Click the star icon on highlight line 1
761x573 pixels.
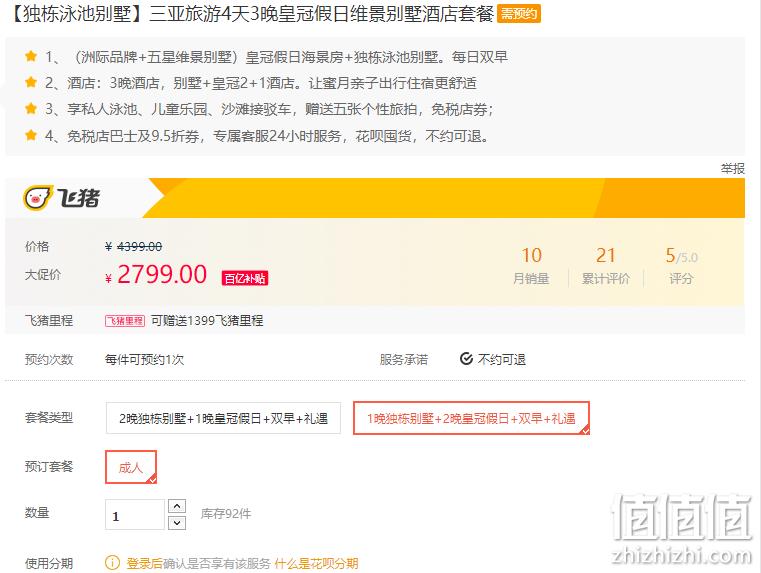tap(31, 56)
